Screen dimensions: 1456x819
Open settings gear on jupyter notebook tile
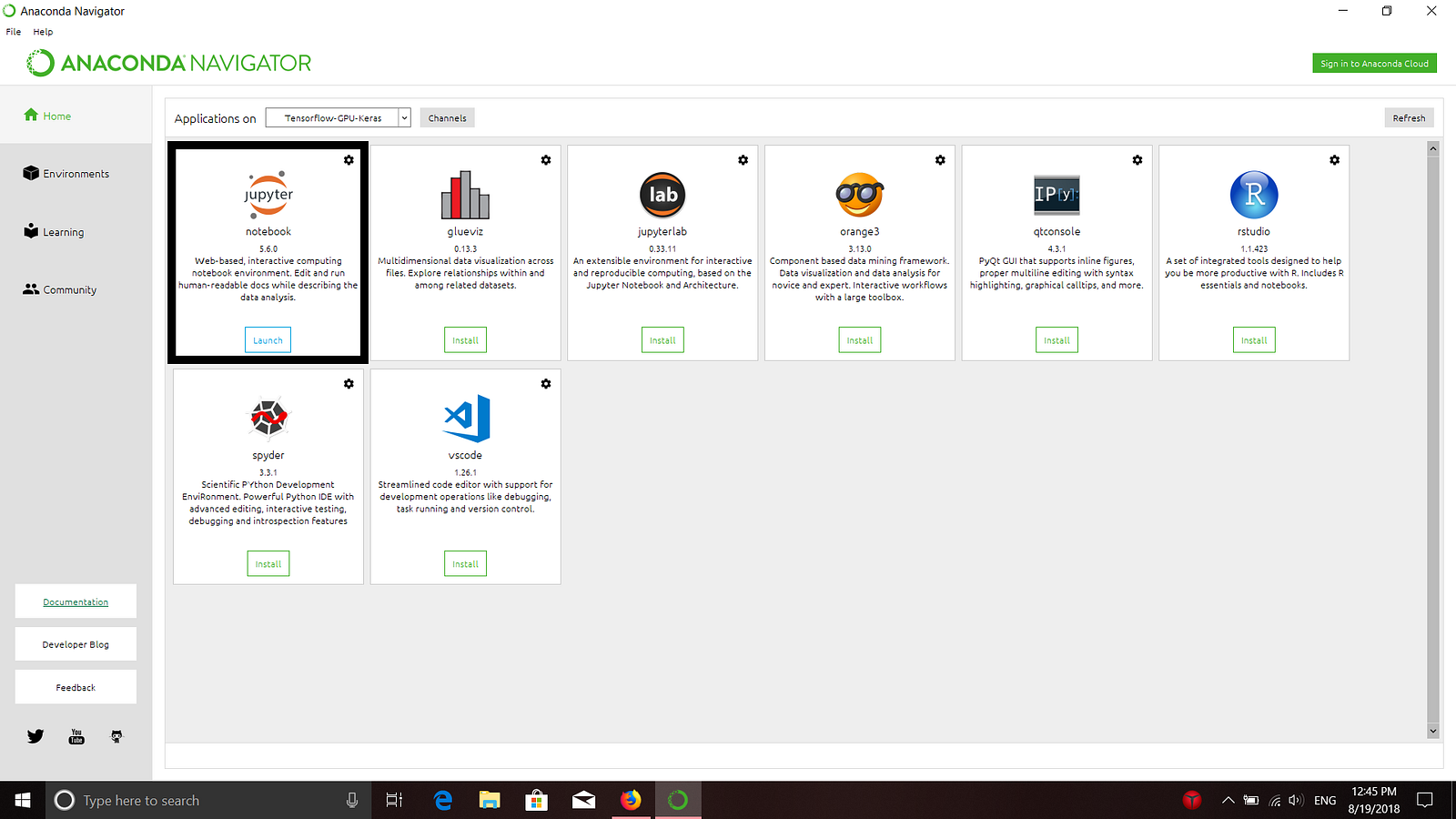pyautogui.click(x=349, y=160)
